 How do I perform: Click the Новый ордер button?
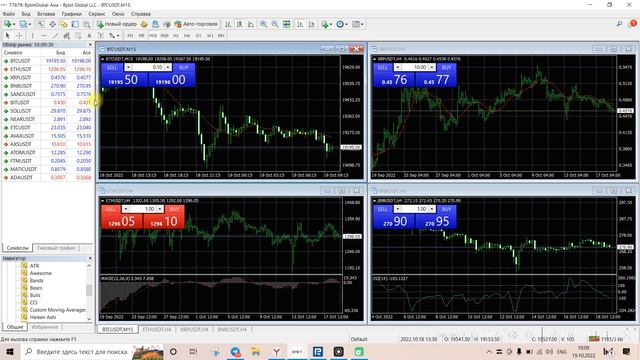point(117,24)
